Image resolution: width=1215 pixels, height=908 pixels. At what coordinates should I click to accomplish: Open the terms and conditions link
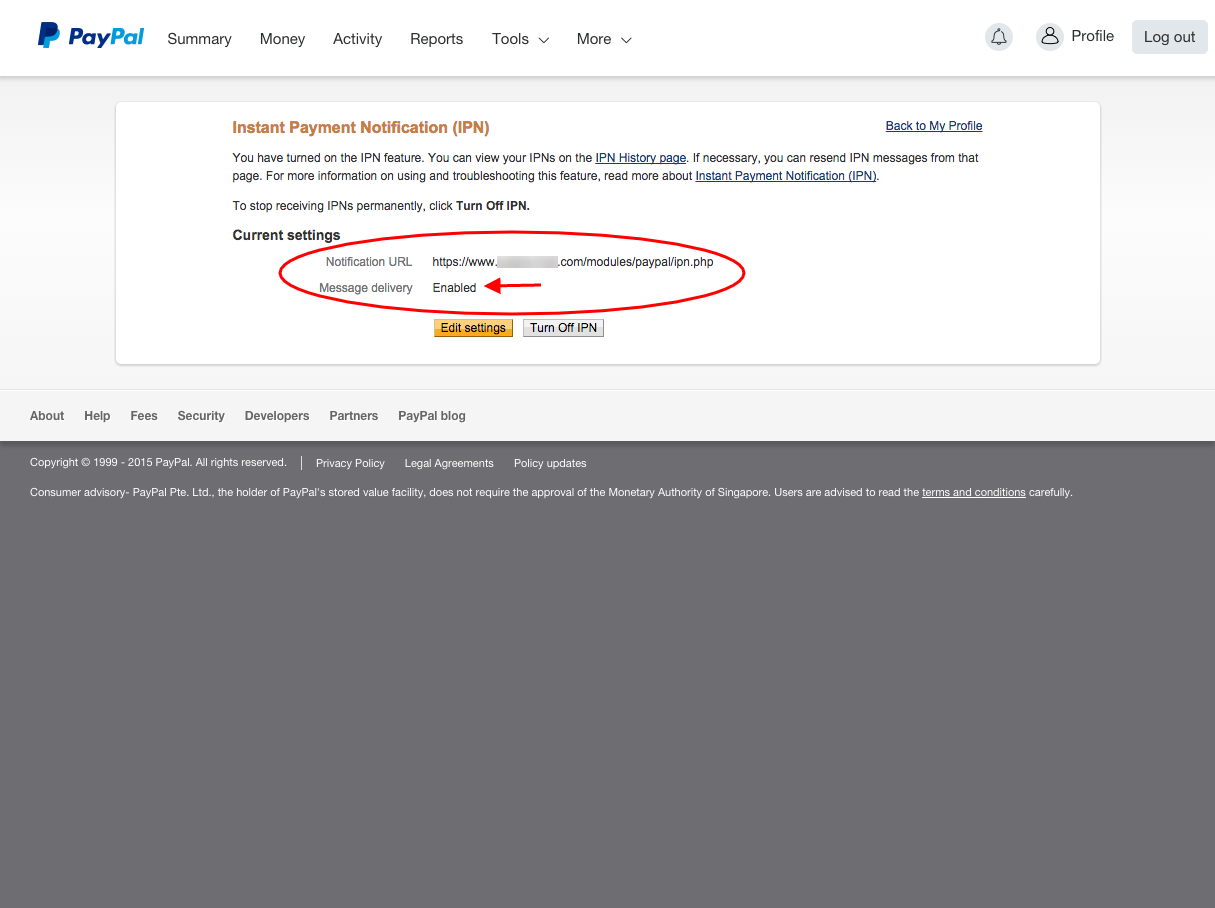tap(973, 492)
